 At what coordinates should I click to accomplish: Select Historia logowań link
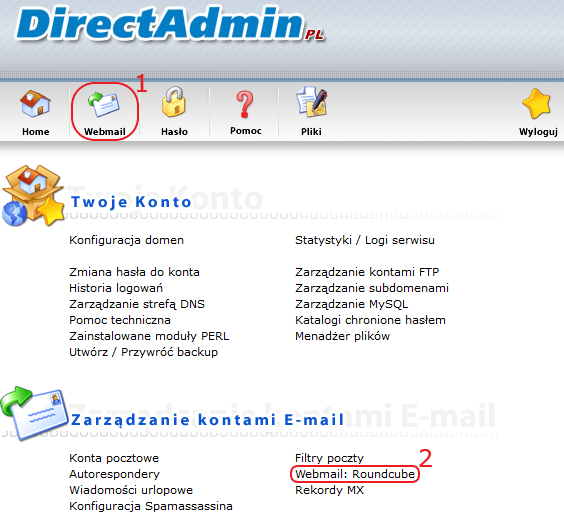116,288
